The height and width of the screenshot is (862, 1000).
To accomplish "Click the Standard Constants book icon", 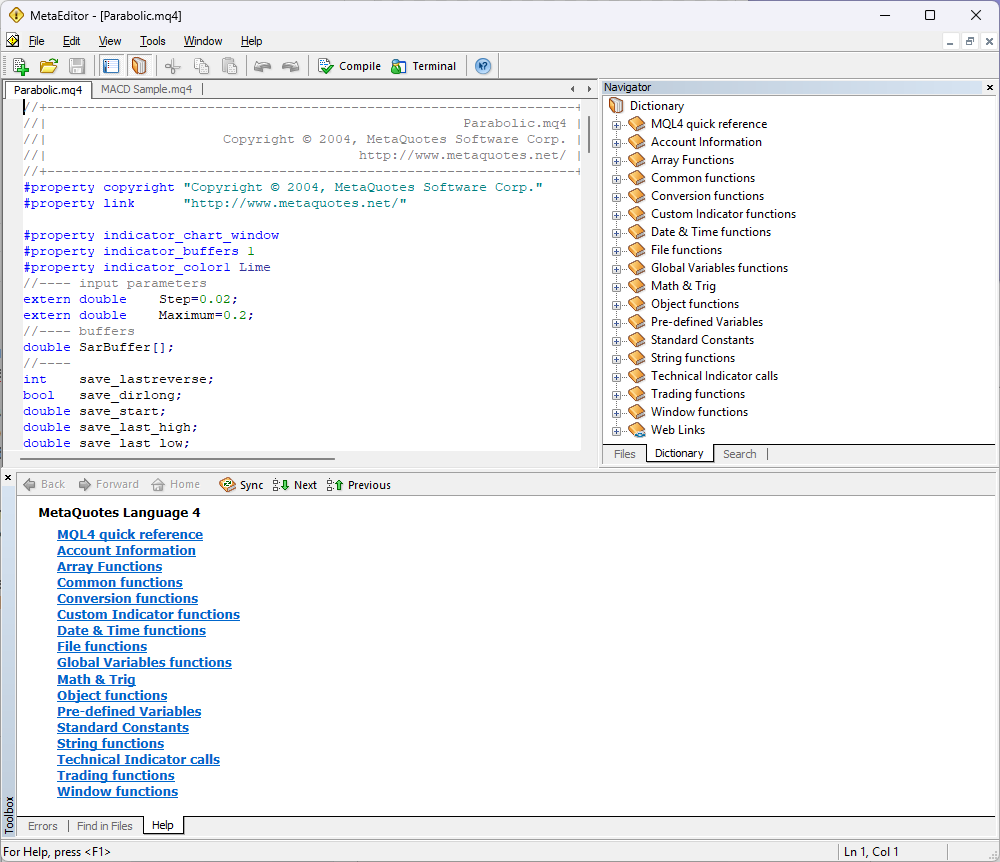I will [636, 340].
